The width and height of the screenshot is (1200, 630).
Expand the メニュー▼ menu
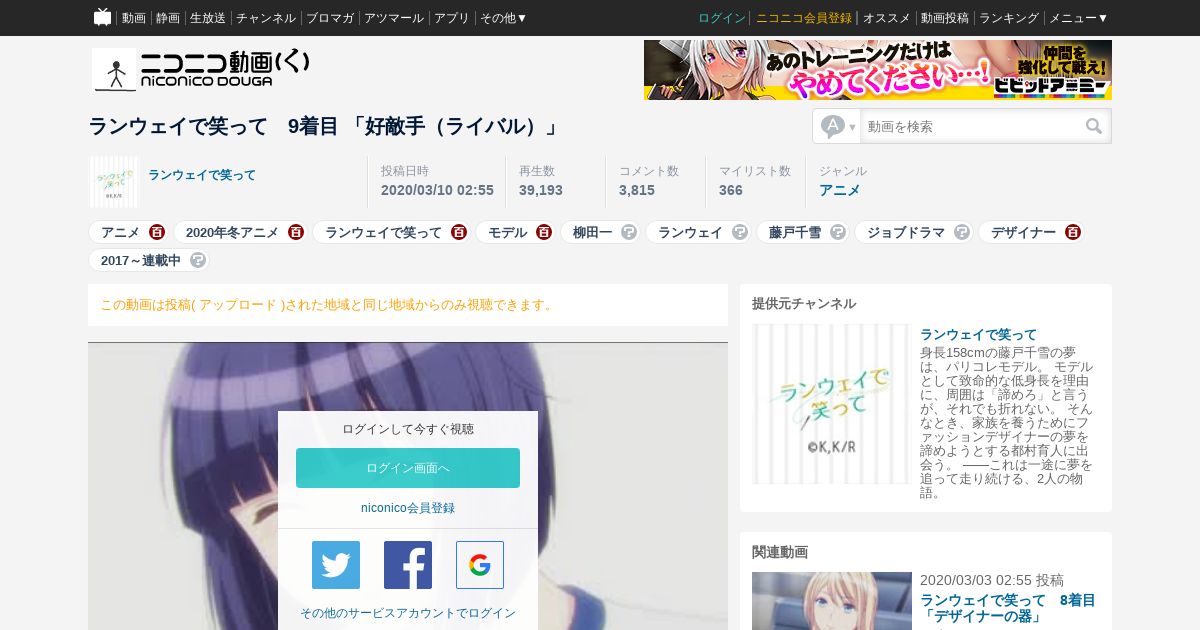tap(1078, 18)
